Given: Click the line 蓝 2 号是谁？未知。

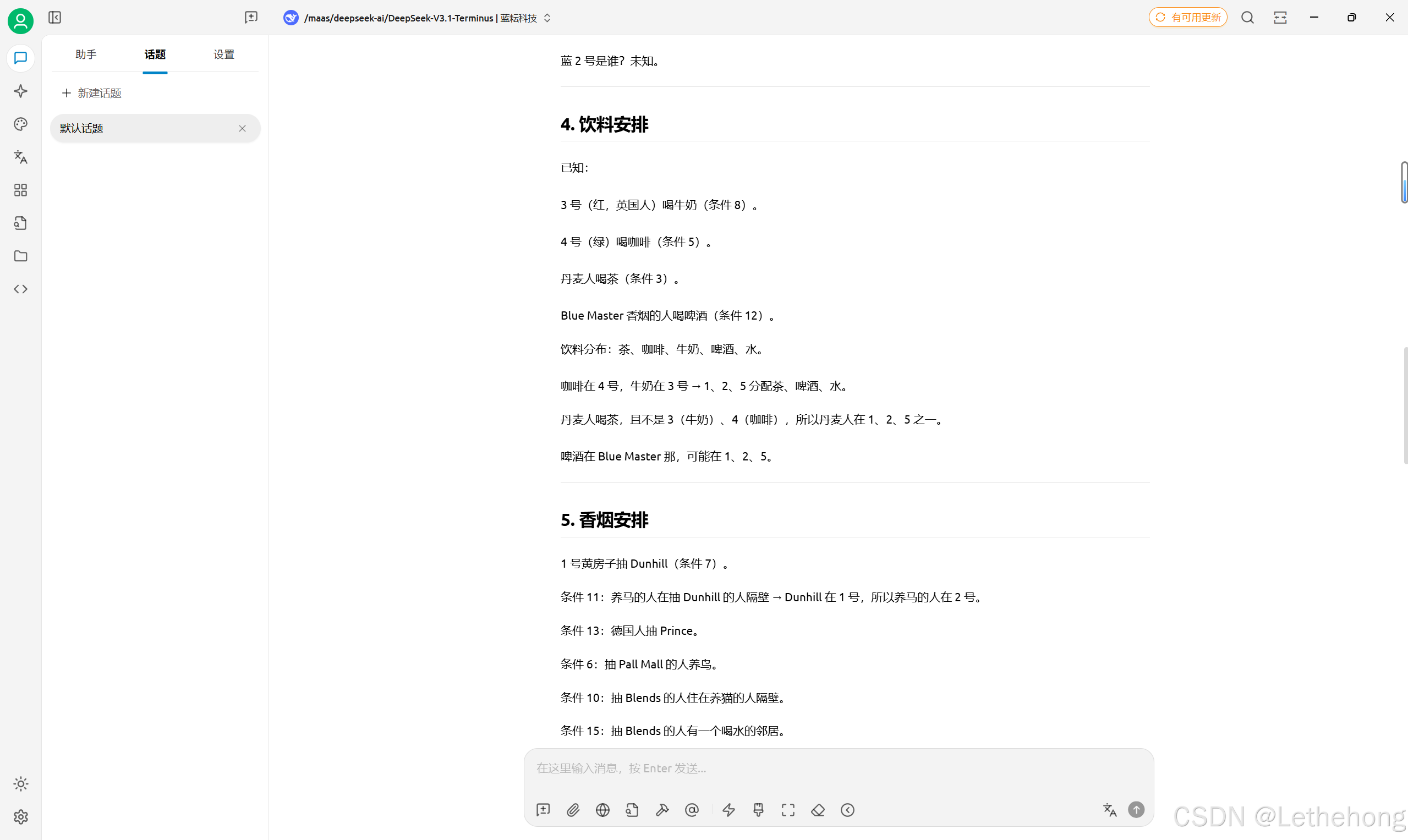Looking at the screenshot, I should coord(610,61).
